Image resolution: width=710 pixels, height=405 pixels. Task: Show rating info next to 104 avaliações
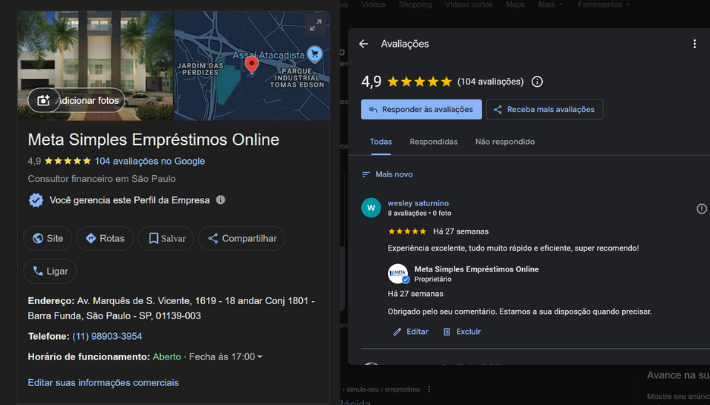537,82
